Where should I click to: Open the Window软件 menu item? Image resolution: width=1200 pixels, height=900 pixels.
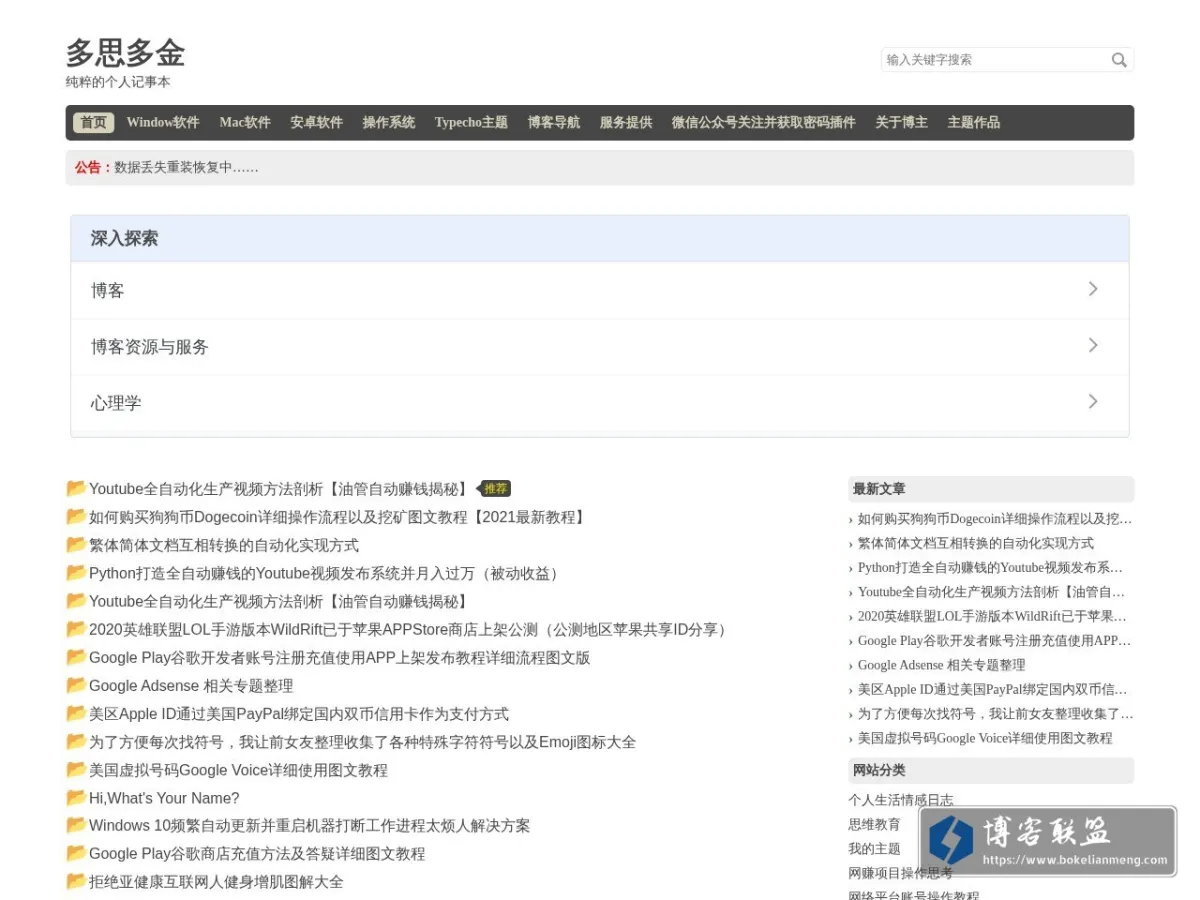163,122
